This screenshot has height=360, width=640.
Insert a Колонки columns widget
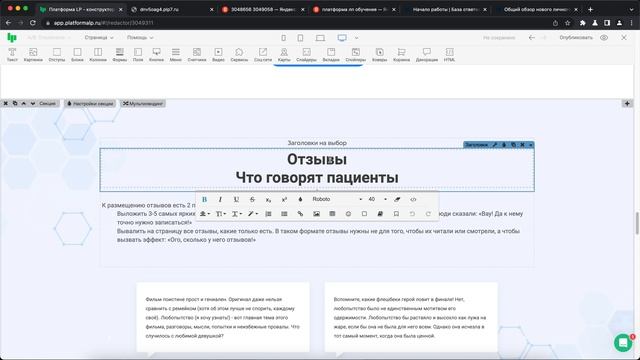coord(98,55)
